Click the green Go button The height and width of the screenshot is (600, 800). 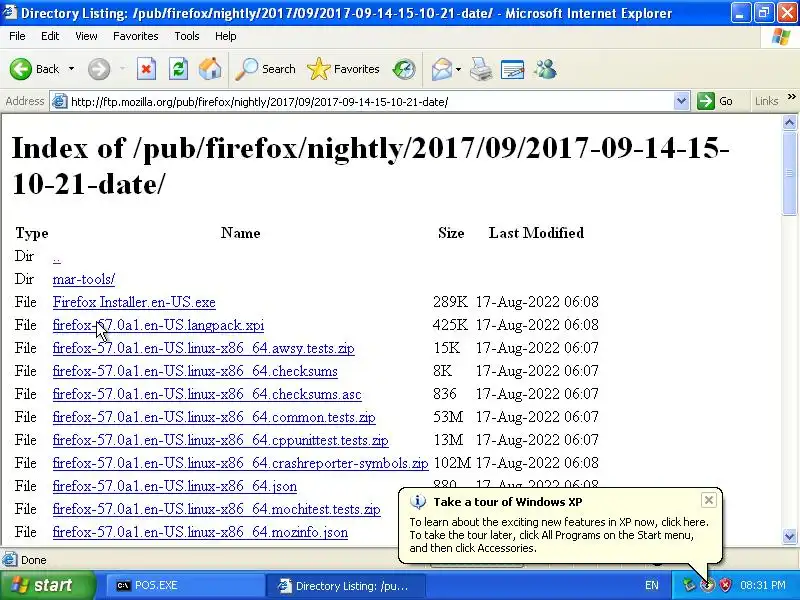[x=715, y=101]
